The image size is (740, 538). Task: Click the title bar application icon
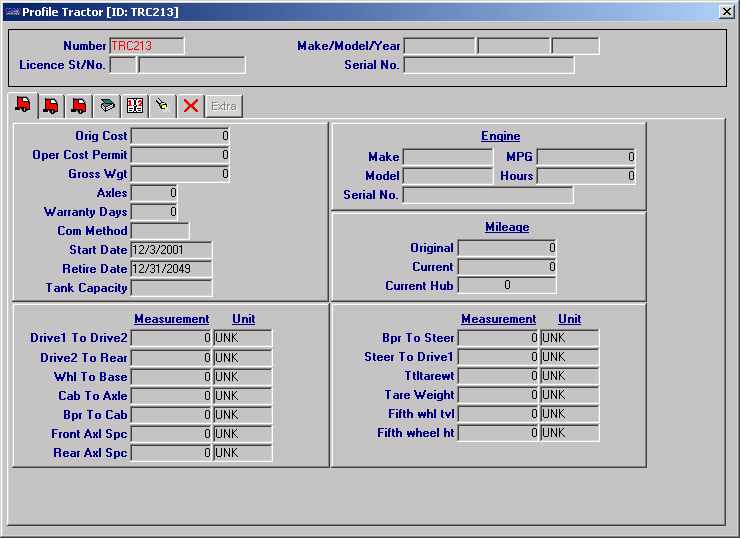click(x=12, y=12)
